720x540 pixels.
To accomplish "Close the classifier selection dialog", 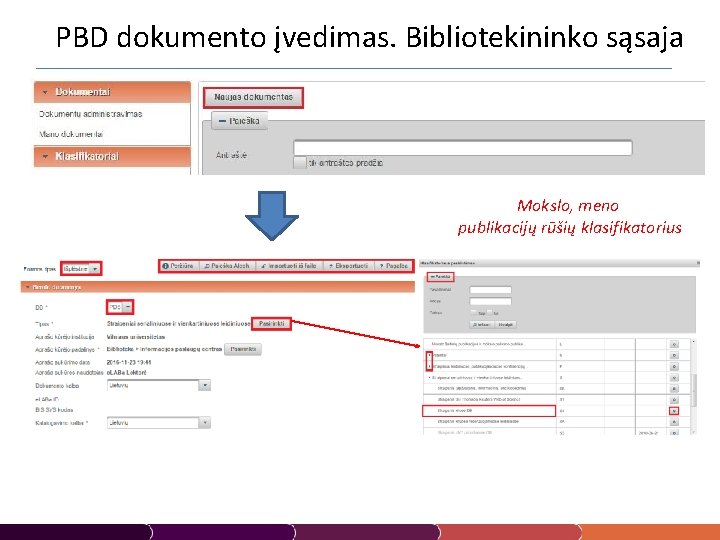I will tap(698, 263).
